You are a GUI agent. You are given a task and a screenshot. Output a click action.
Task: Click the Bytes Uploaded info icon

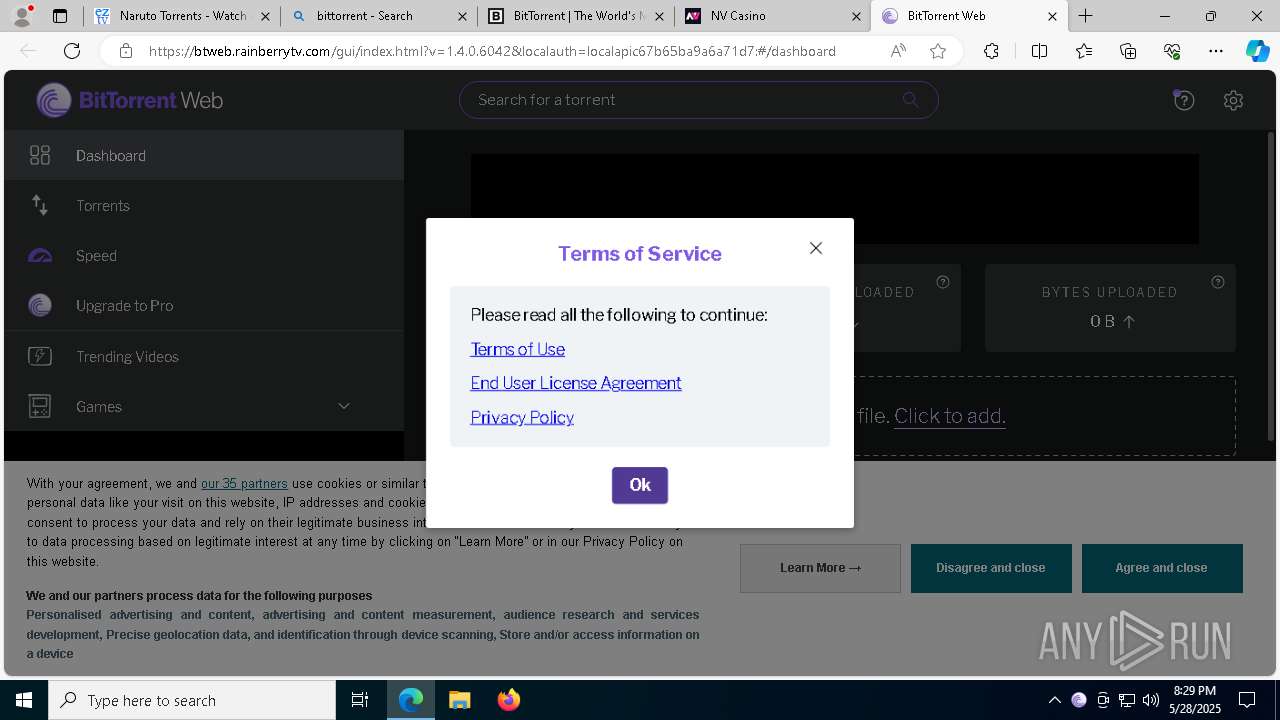click(1218, 282)
